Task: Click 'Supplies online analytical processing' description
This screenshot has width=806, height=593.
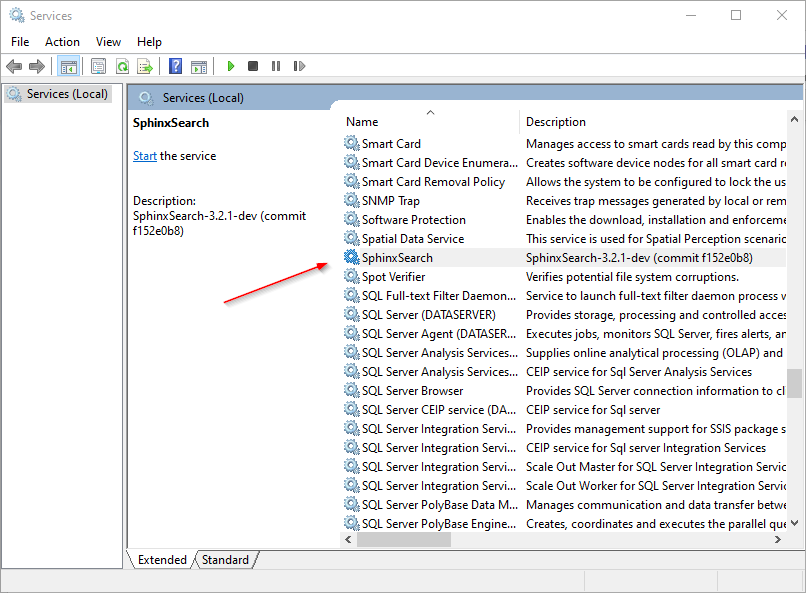Action: pyautogui.click(x=654, y=353)
